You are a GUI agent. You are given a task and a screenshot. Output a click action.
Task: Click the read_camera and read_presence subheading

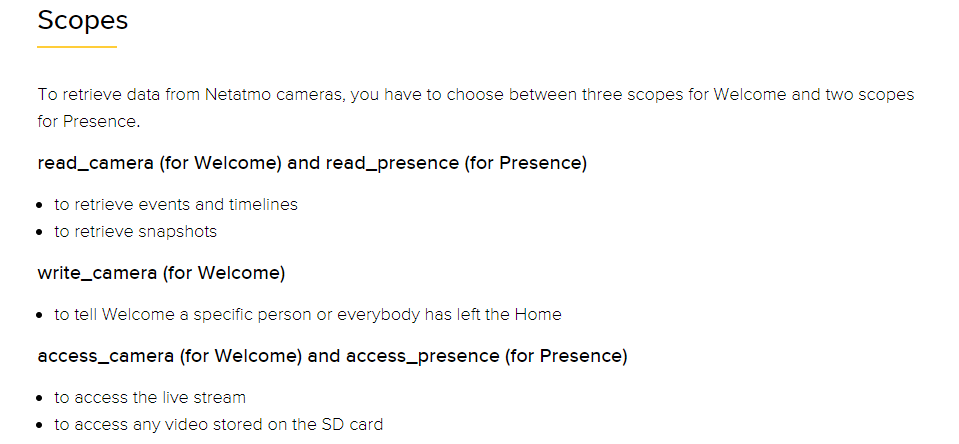[312, 164]
